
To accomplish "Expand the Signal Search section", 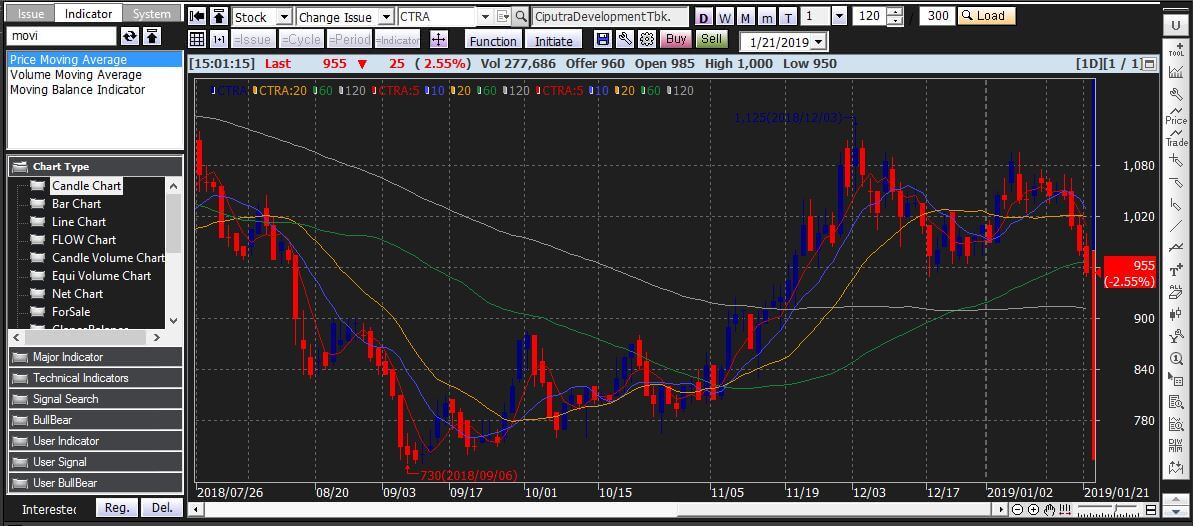I will tap(95, 399).
